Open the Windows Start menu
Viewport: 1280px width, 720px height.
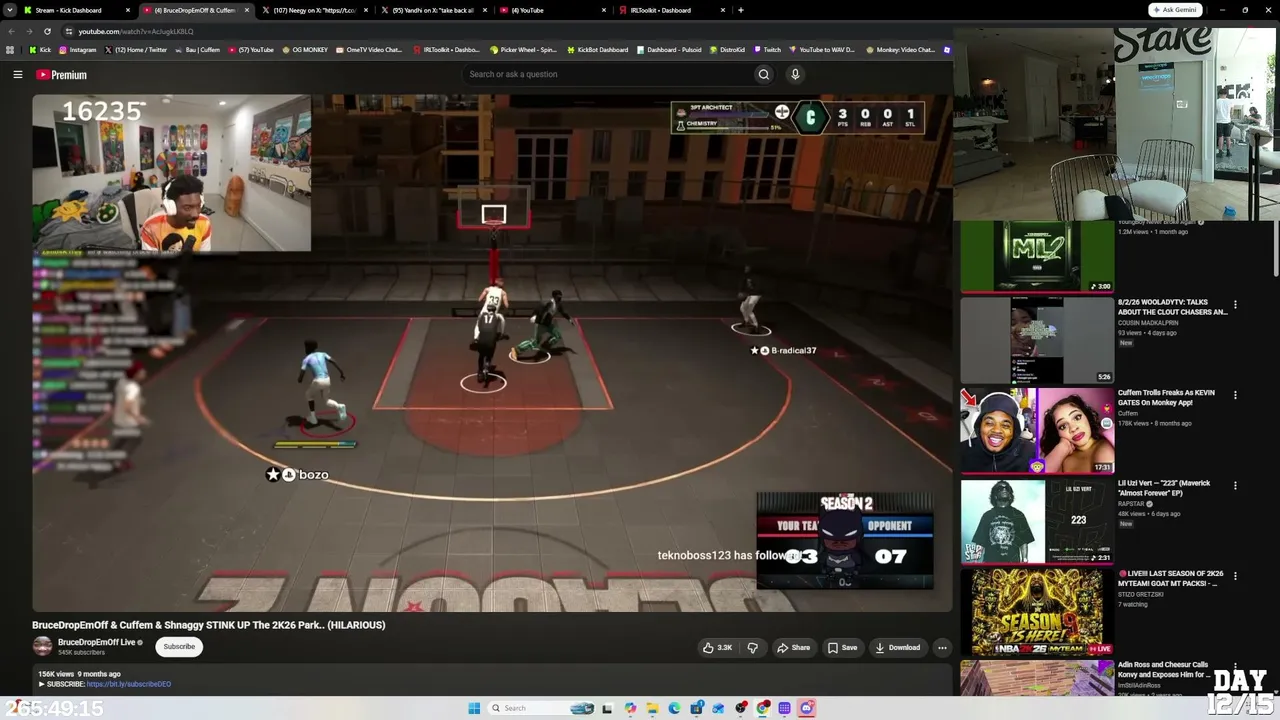(474, 708)
